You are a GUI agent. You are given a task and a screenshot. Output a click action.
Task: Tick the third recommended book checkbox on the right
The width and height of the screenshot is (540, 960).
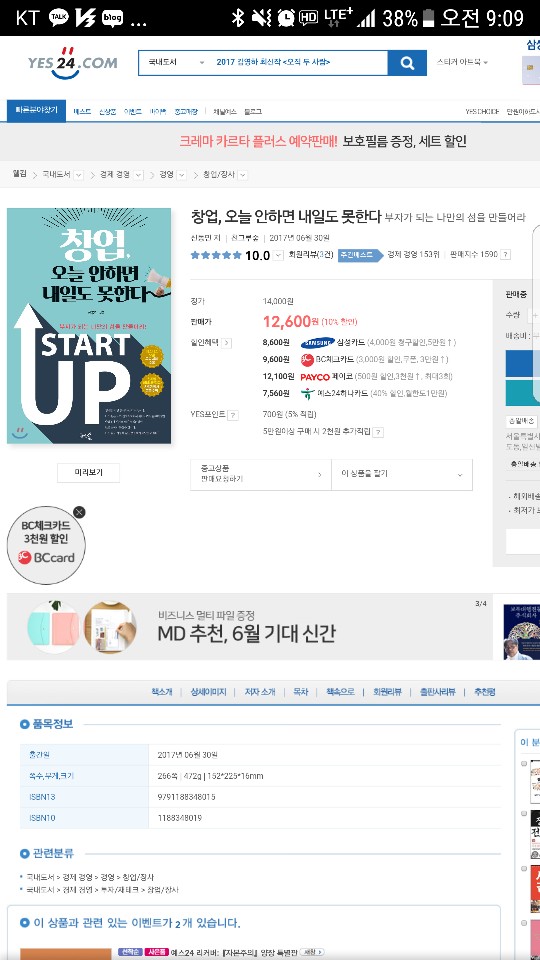[x=523, y=868]
